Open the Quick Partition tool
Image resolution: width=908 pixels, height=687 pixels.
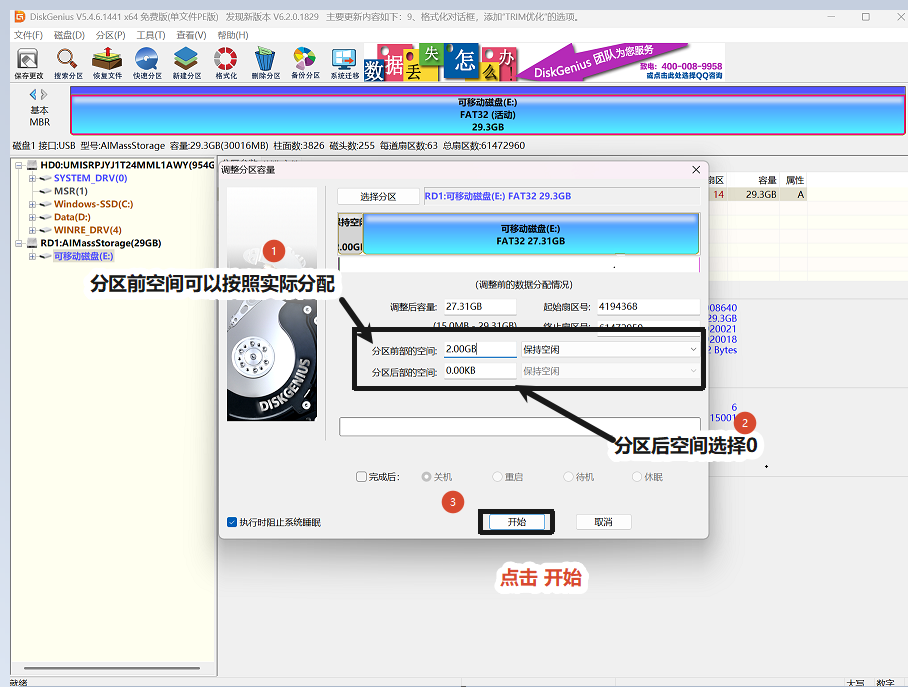[x=147, y=64]
